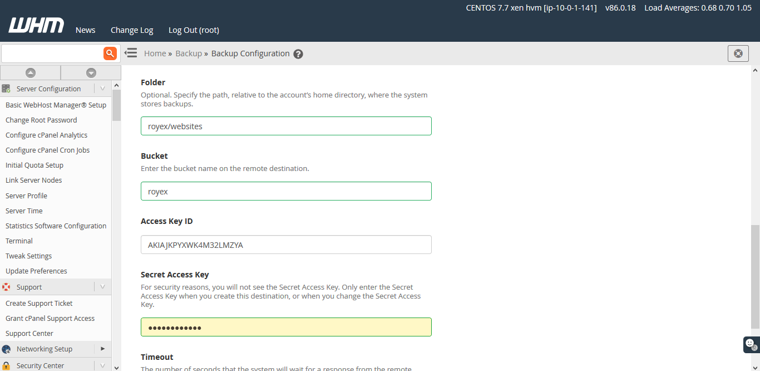Click the Support section header
Viewport: 760px width, 371px height.
click(55, 287)
